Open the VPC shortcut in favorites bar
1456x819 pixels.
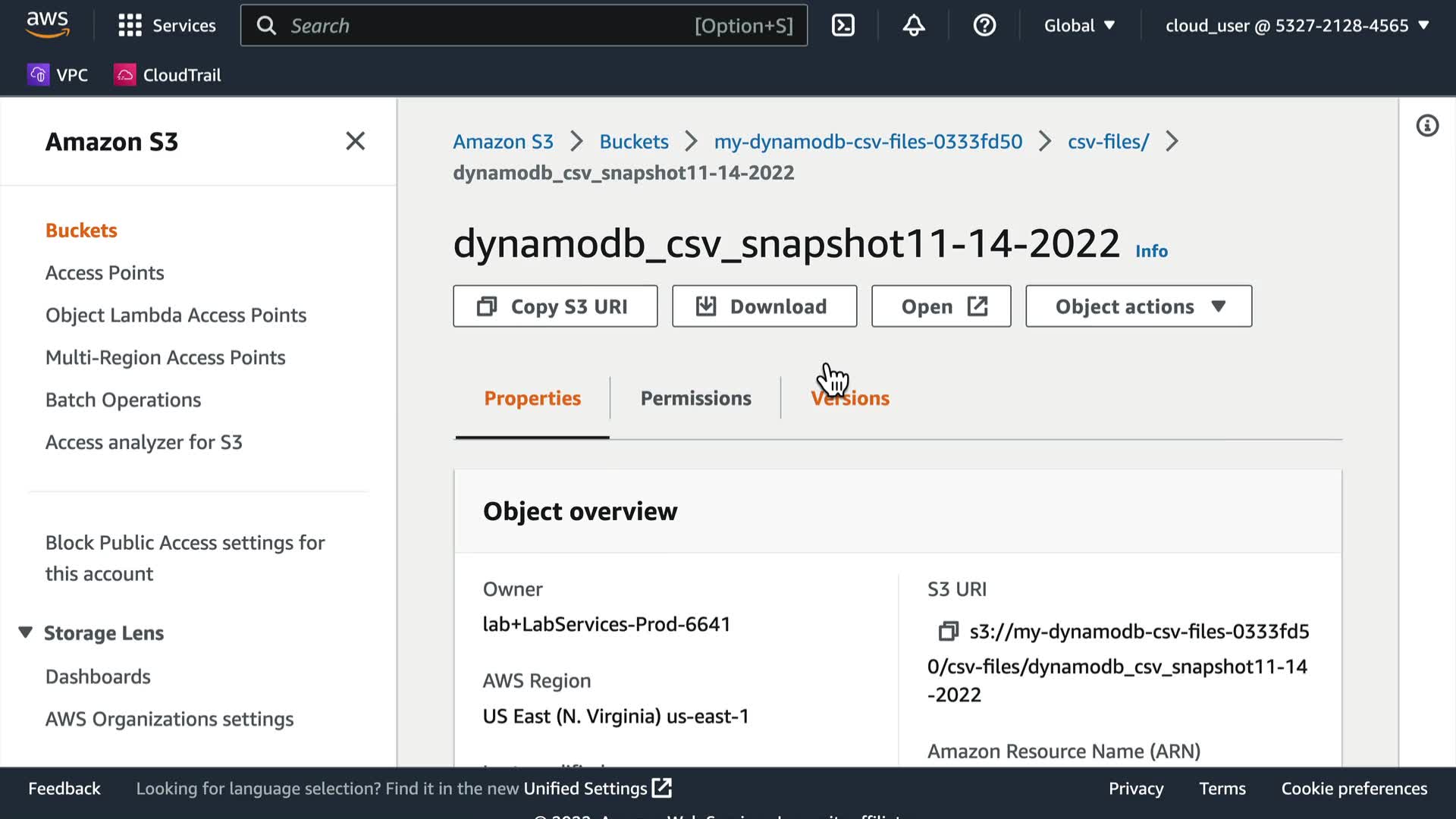coord(58,75)
